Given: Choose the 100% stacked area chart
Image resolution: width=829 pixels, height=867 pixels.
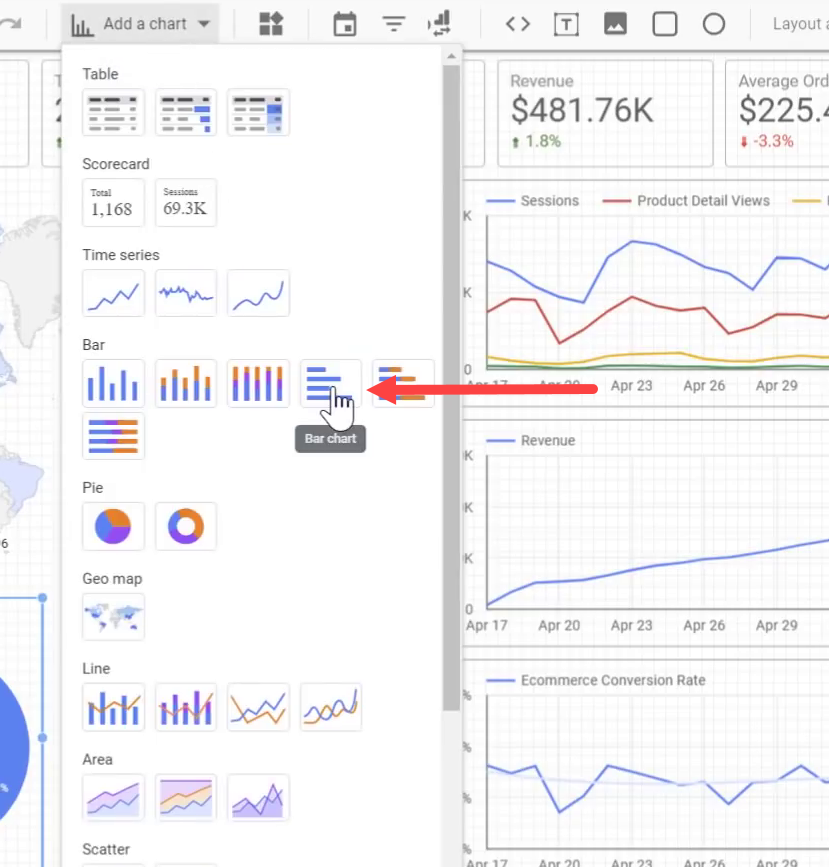Looking at the screenshot, I should coord(186,798).
